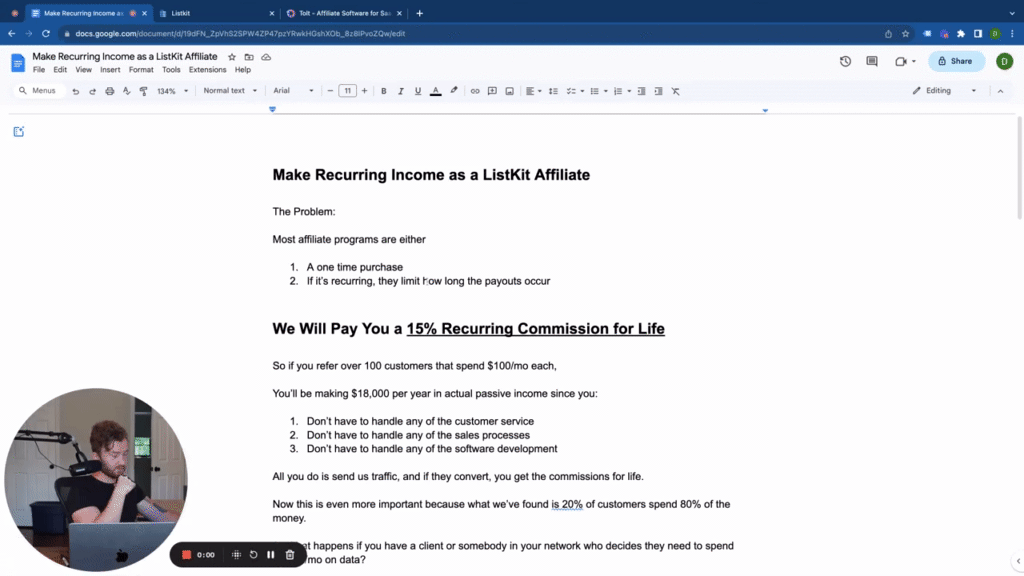Switch to the Tolt Affiliate Software tab

[x=344, y=13]
